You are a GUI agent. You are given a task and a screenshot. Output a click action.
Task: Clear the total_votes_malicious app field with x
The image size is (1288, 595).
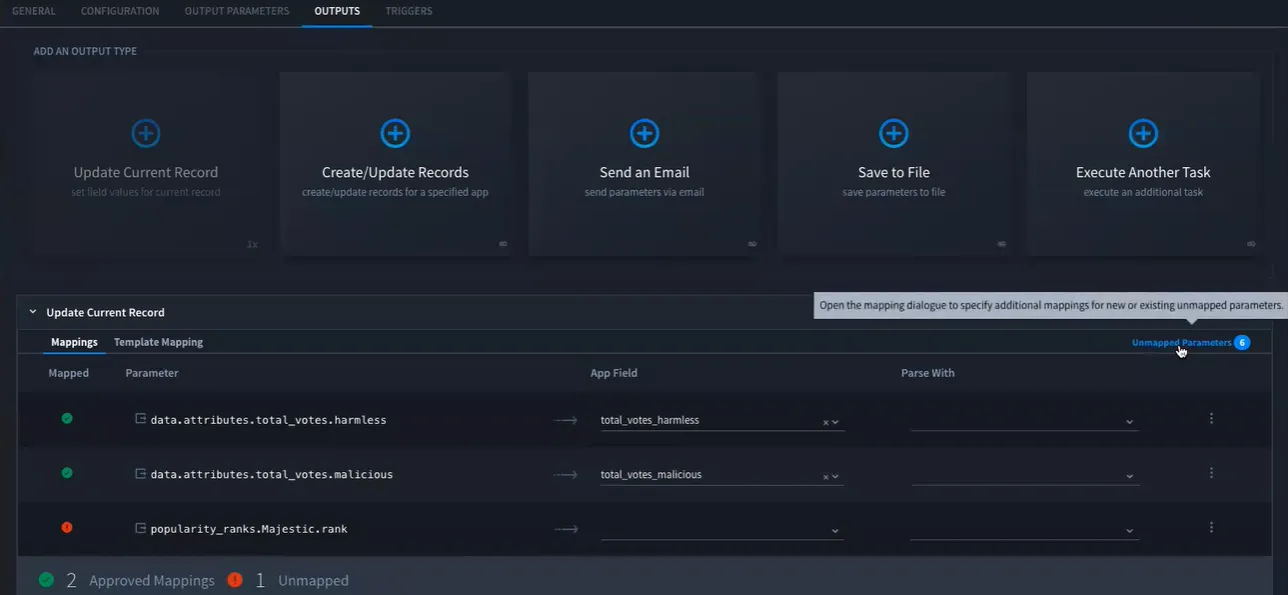(826, 477)
